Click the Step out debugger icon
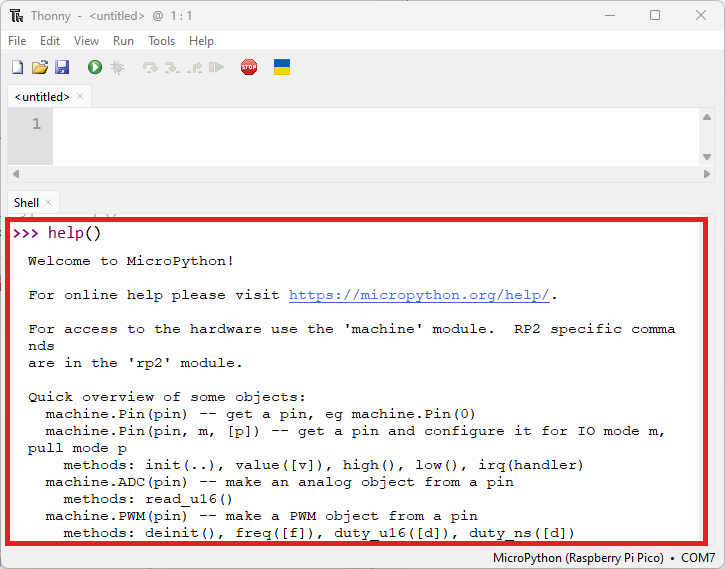The height and width of the screenshot is (569, 725). coord(195,68)
